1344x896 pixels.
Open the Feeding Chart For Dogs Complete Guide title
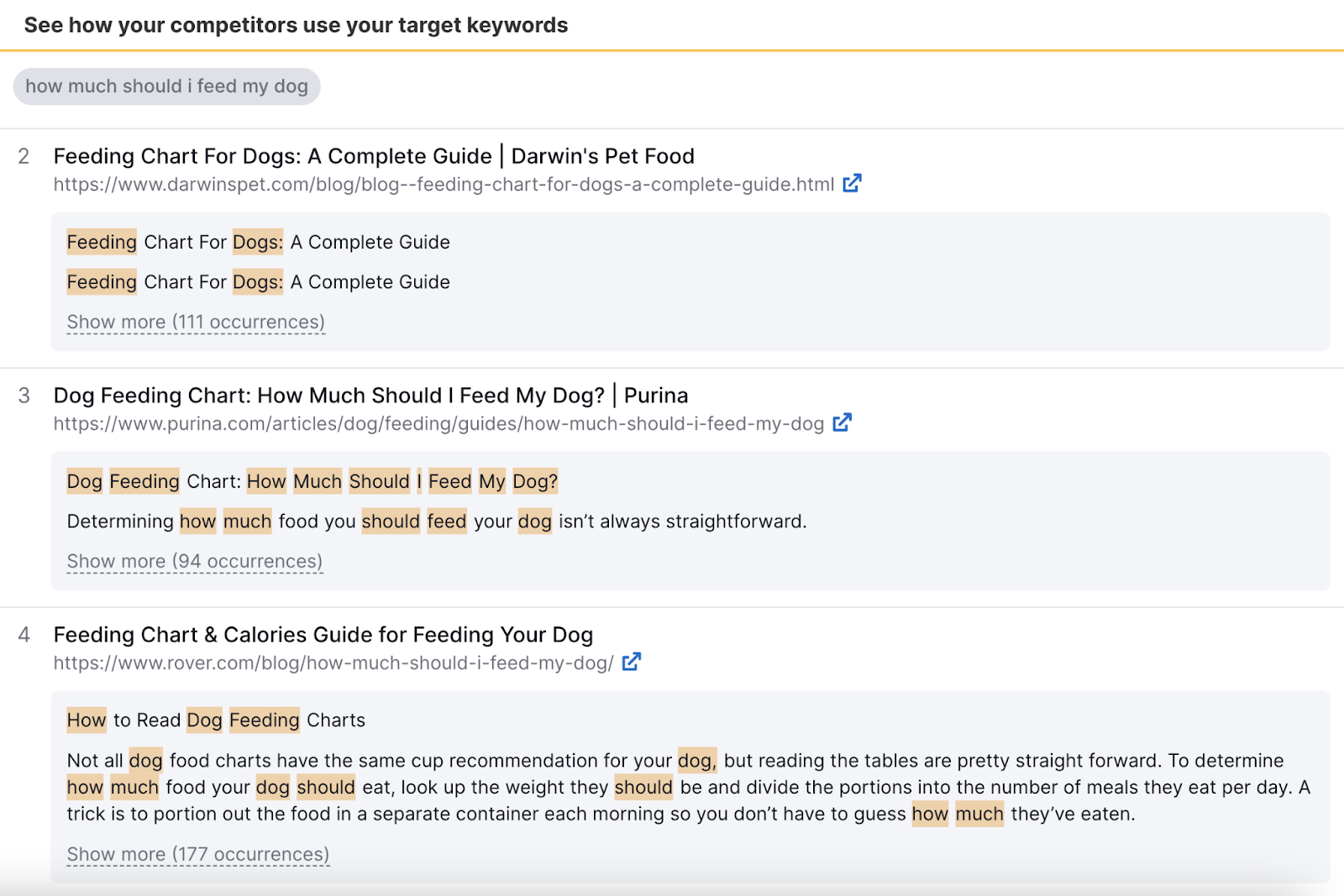click(x=374, y=156)
